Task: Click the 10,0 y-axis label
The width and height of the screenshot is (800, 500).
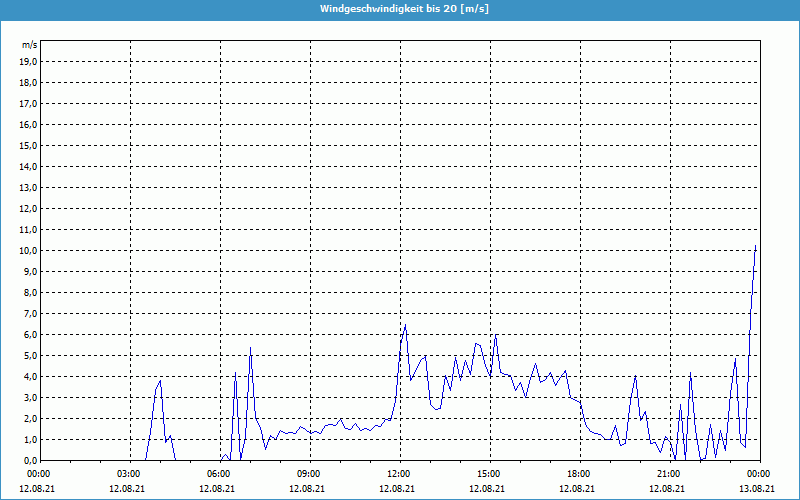Action: coord(29,250)
